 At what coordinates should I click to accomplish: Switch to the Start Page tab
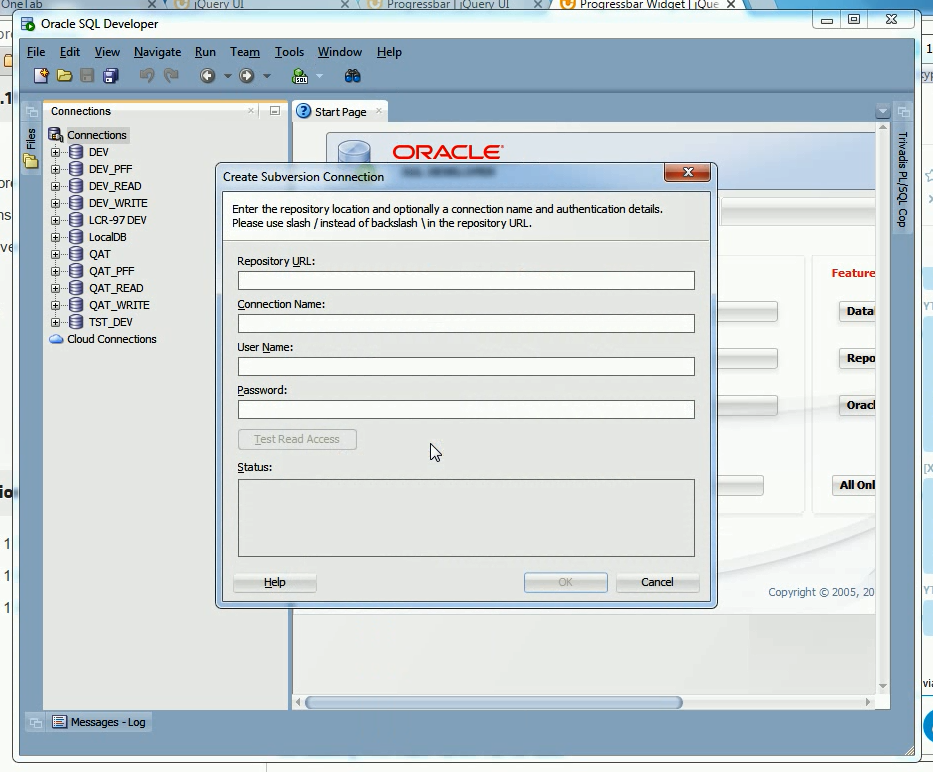pos(340,112)
